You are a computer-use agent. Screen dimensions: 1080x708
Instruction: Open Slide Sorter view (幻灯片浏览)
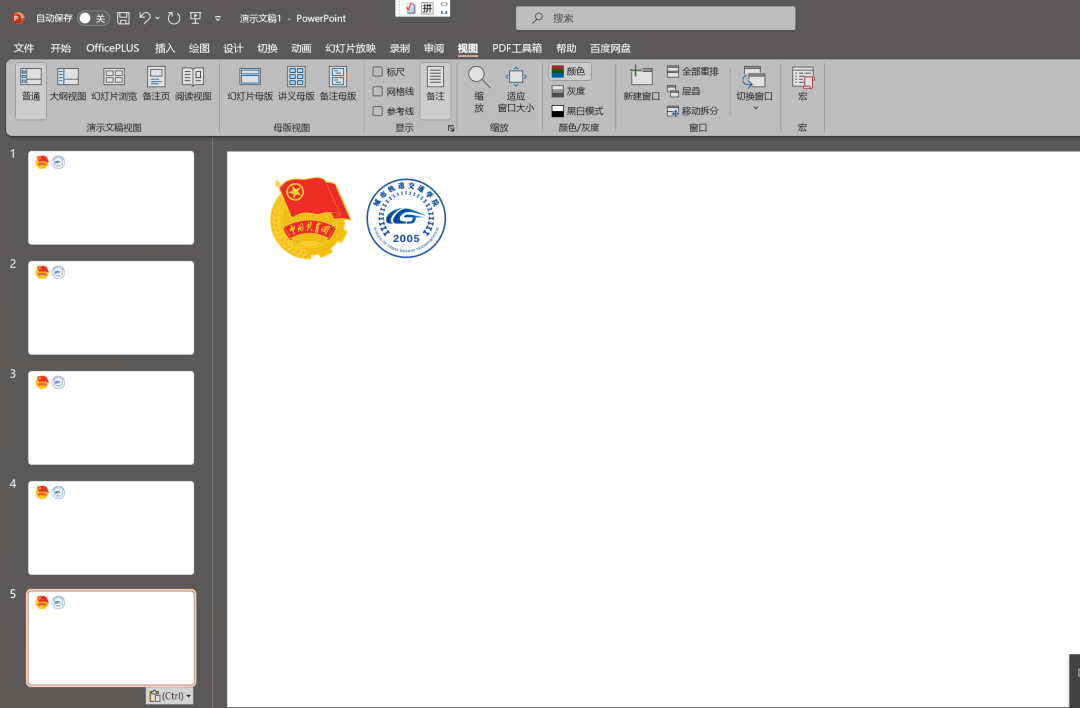tap(114, 84)
